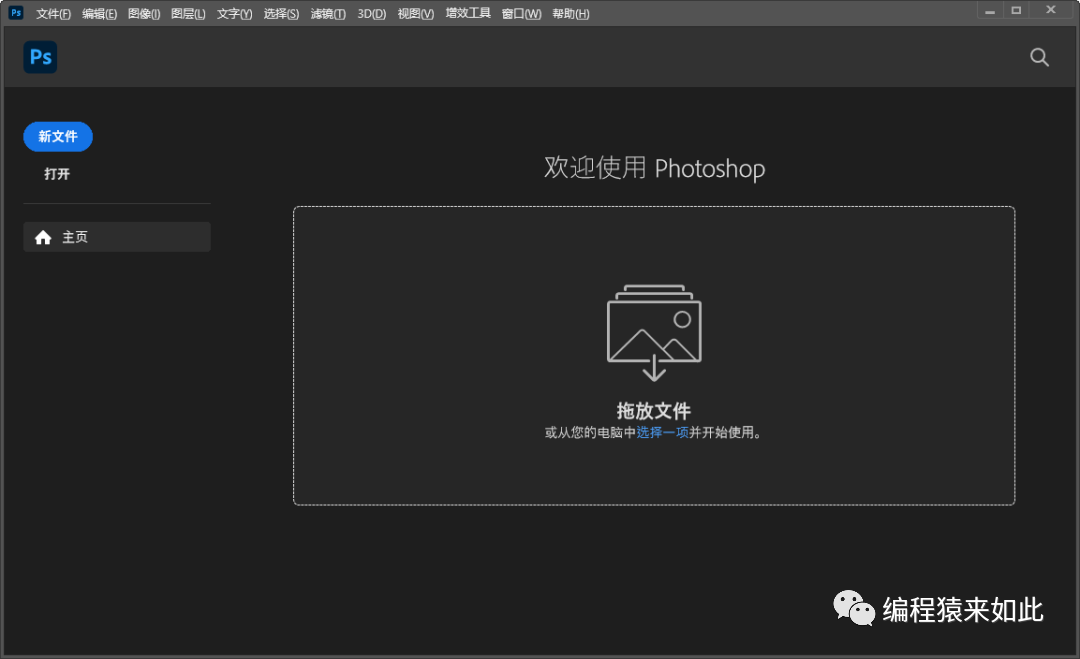Close the Photoshop window
1080x659 pixels.
[x=1050, y=10]
